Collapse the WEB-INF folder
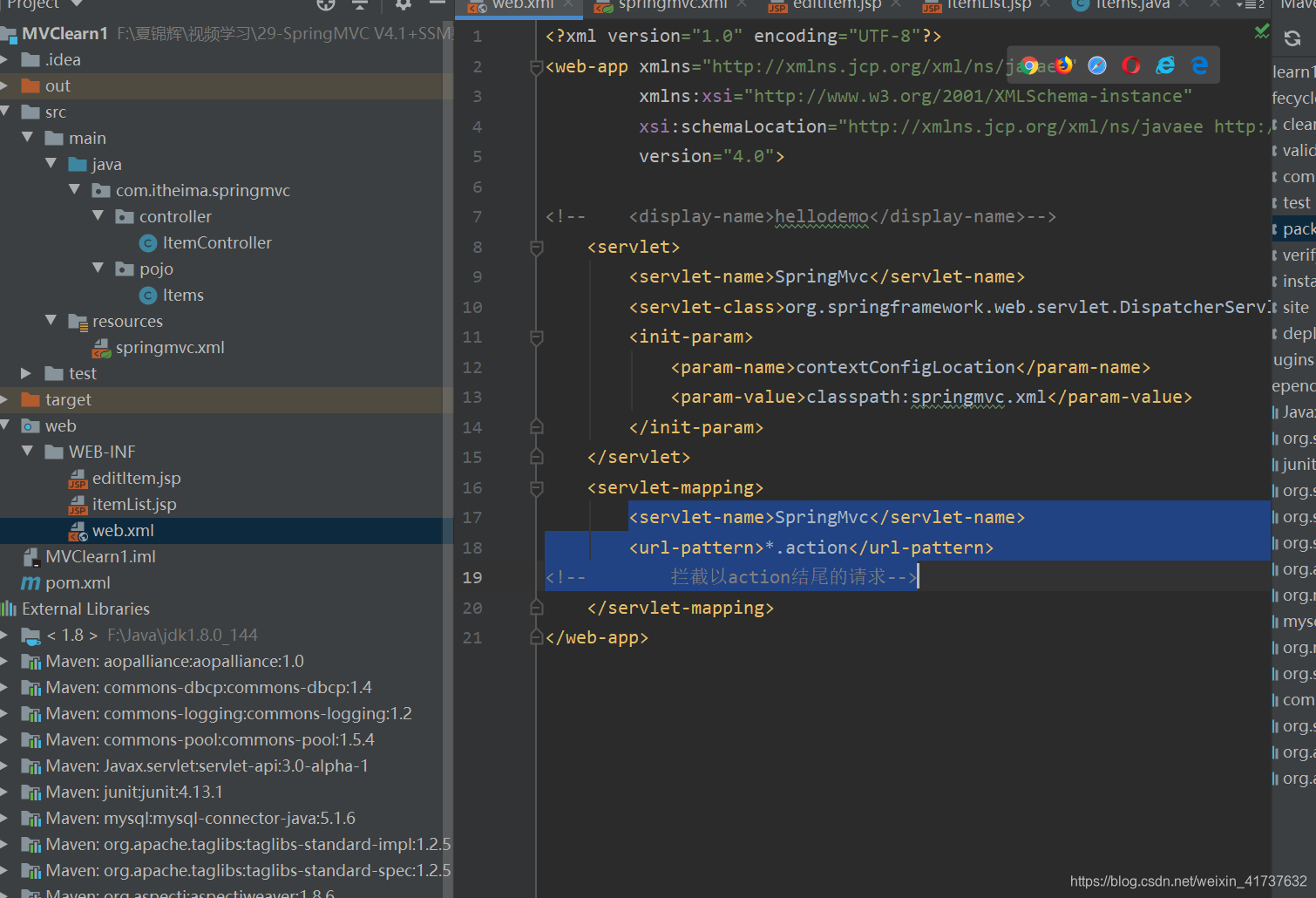 tap(27, 452)
